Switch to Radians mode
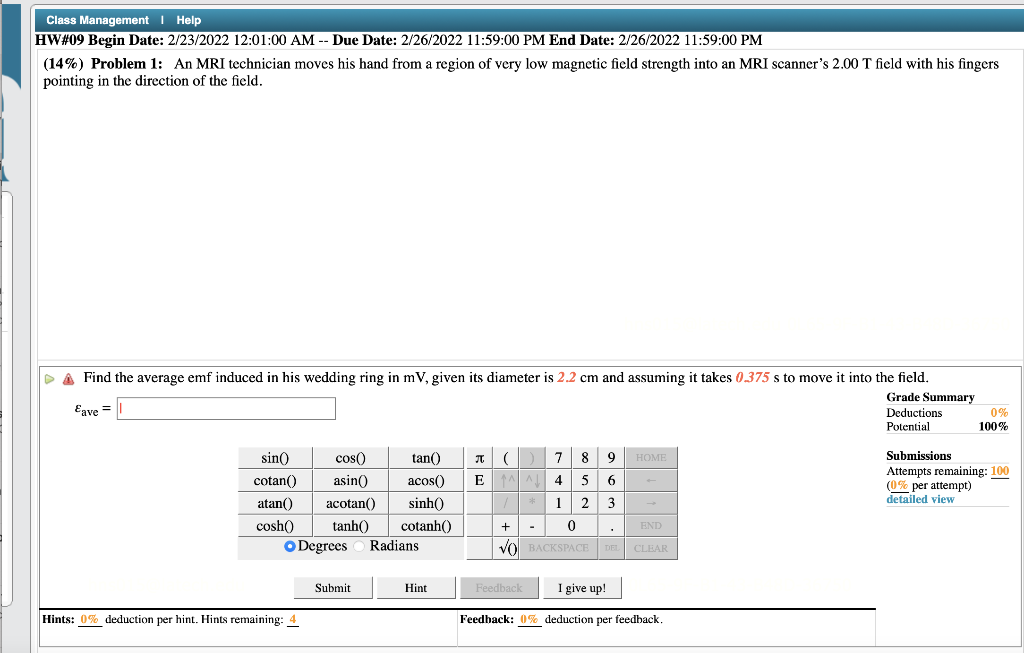 pyautogui.click(x=357, y=545)
